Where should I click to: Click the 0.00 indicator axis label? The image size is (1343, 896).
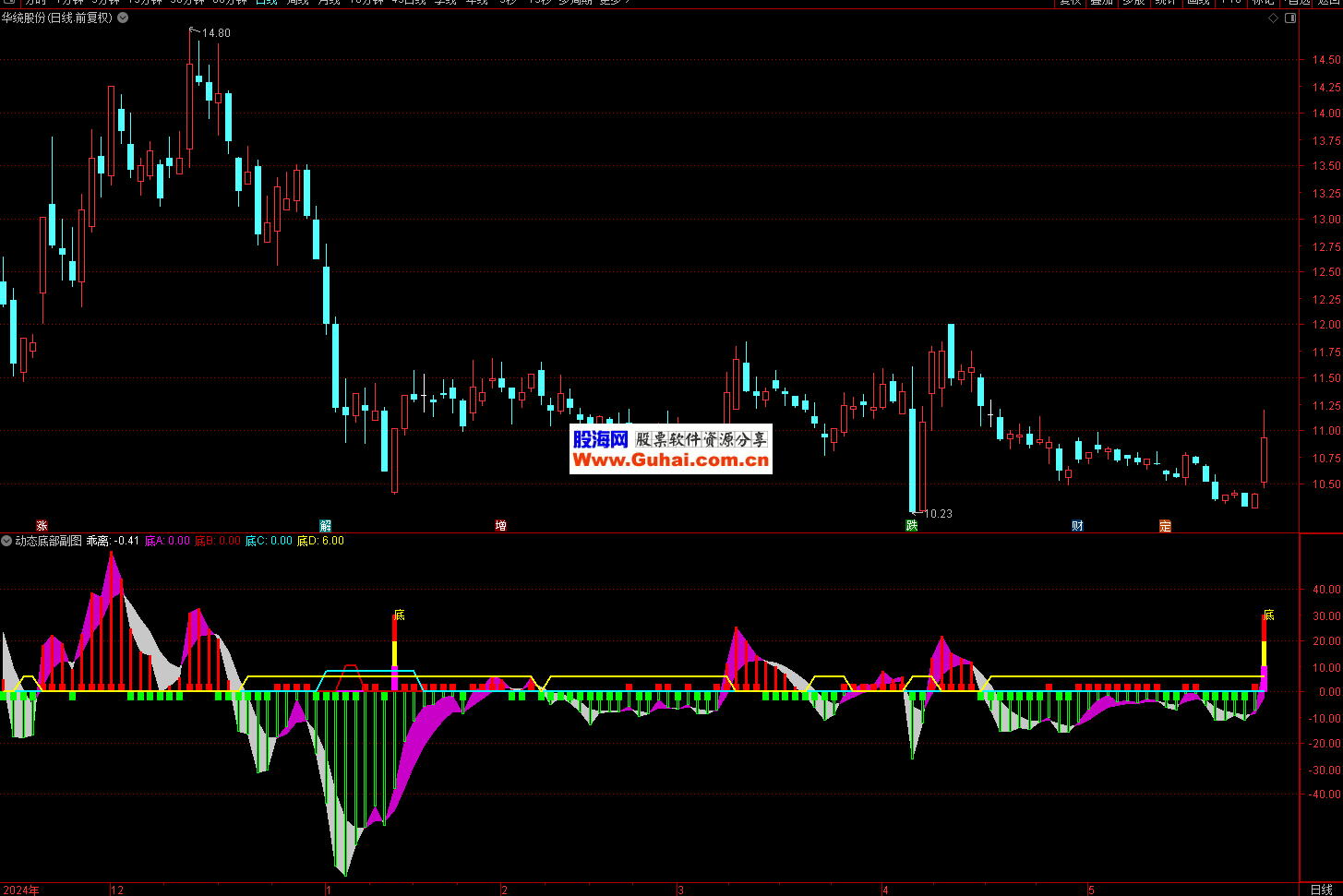point(1330,692)
